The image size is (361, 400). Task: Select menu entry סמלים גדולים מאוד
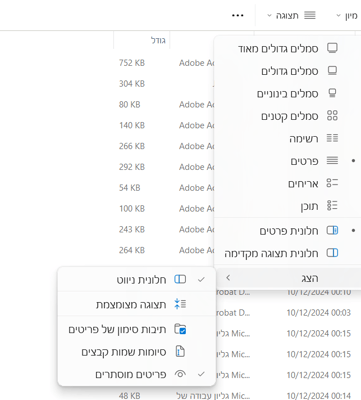[278, 49]
